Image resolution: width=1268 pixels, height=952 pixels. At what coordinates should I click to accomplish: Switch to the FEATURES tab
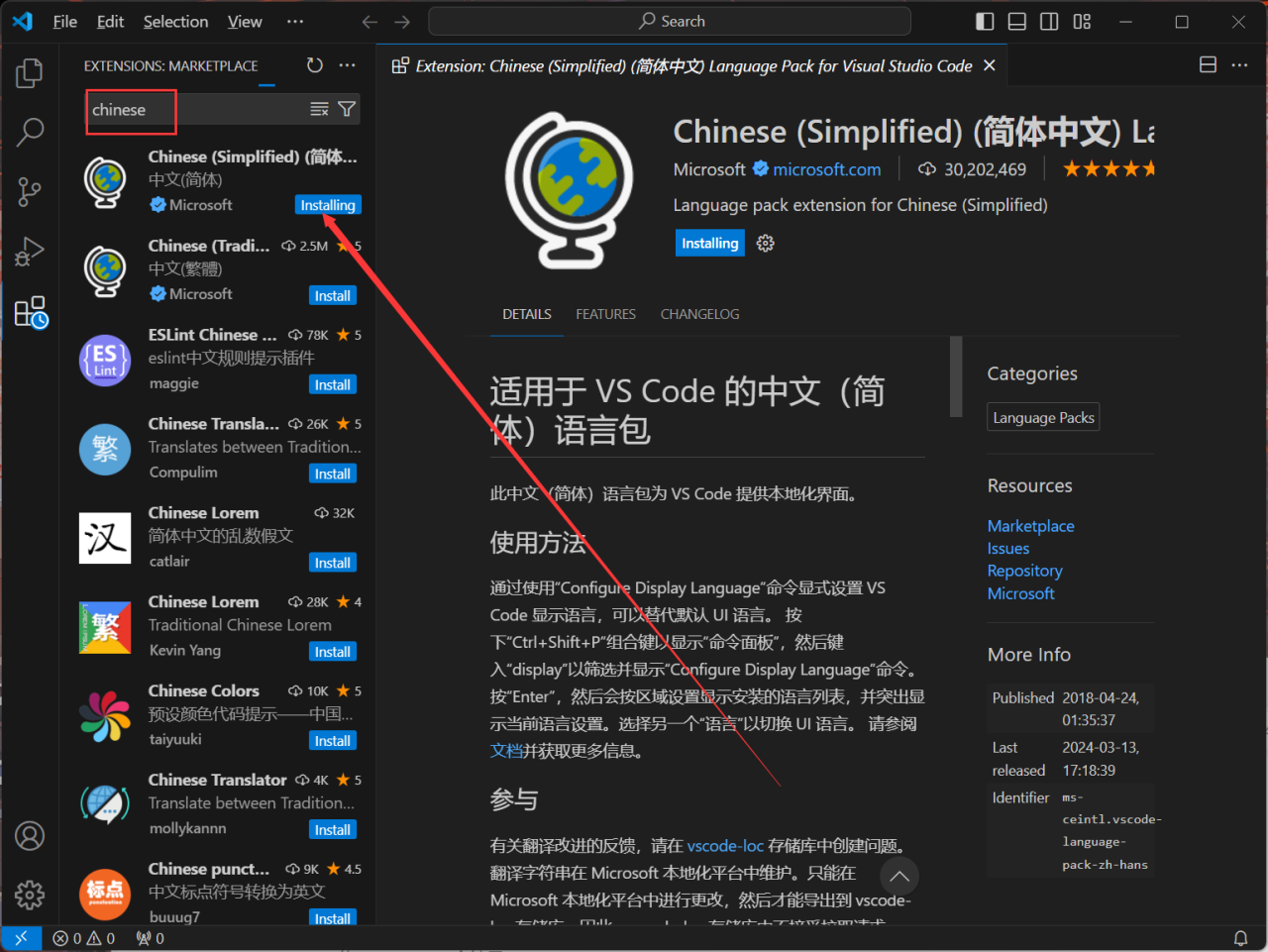click(x=606, y=314)
